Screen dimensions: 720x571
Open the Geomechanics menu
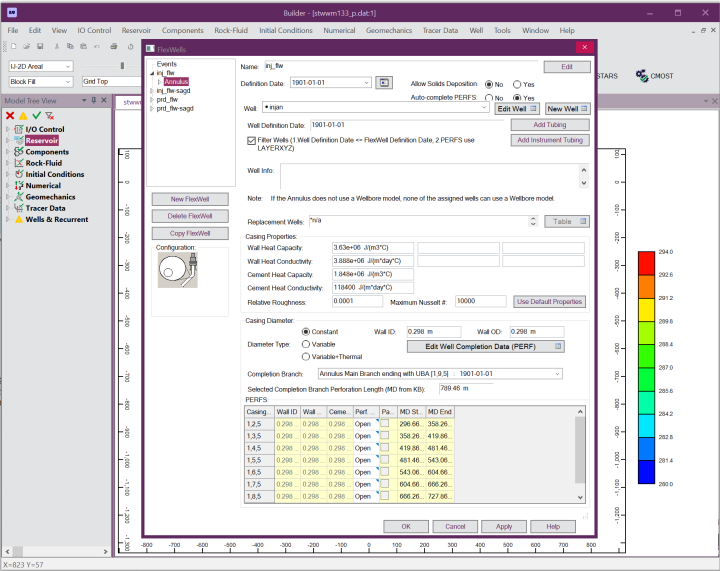[389, 30]
